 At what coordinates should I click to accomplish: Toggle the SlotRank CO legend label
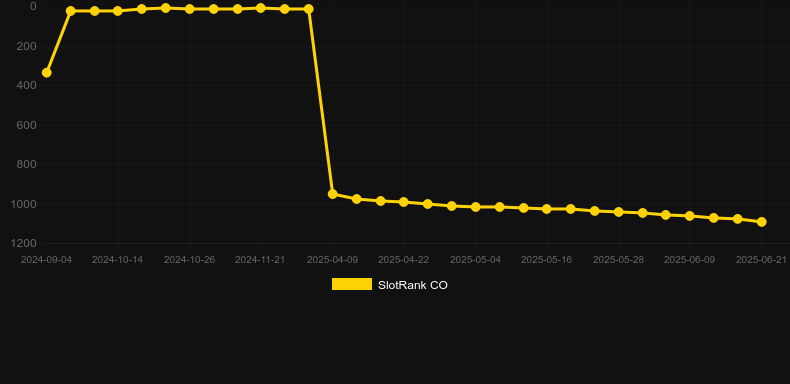tap(413, 285)
